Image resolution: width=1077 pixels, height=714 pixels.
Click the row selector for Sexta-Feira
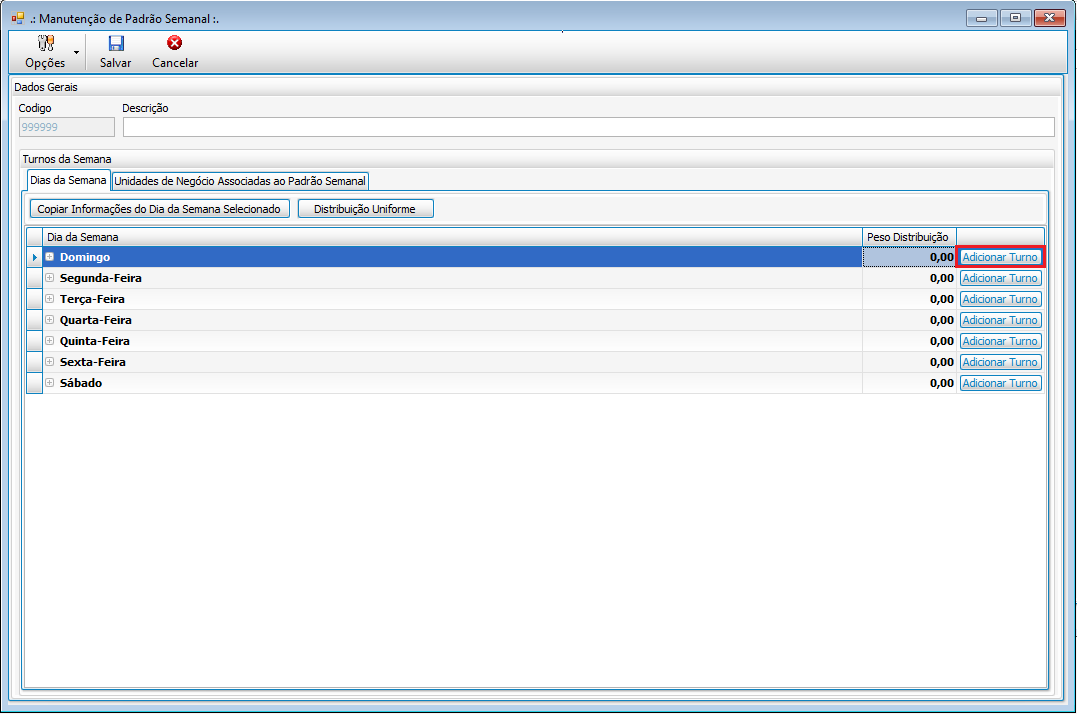coord(34,362)
